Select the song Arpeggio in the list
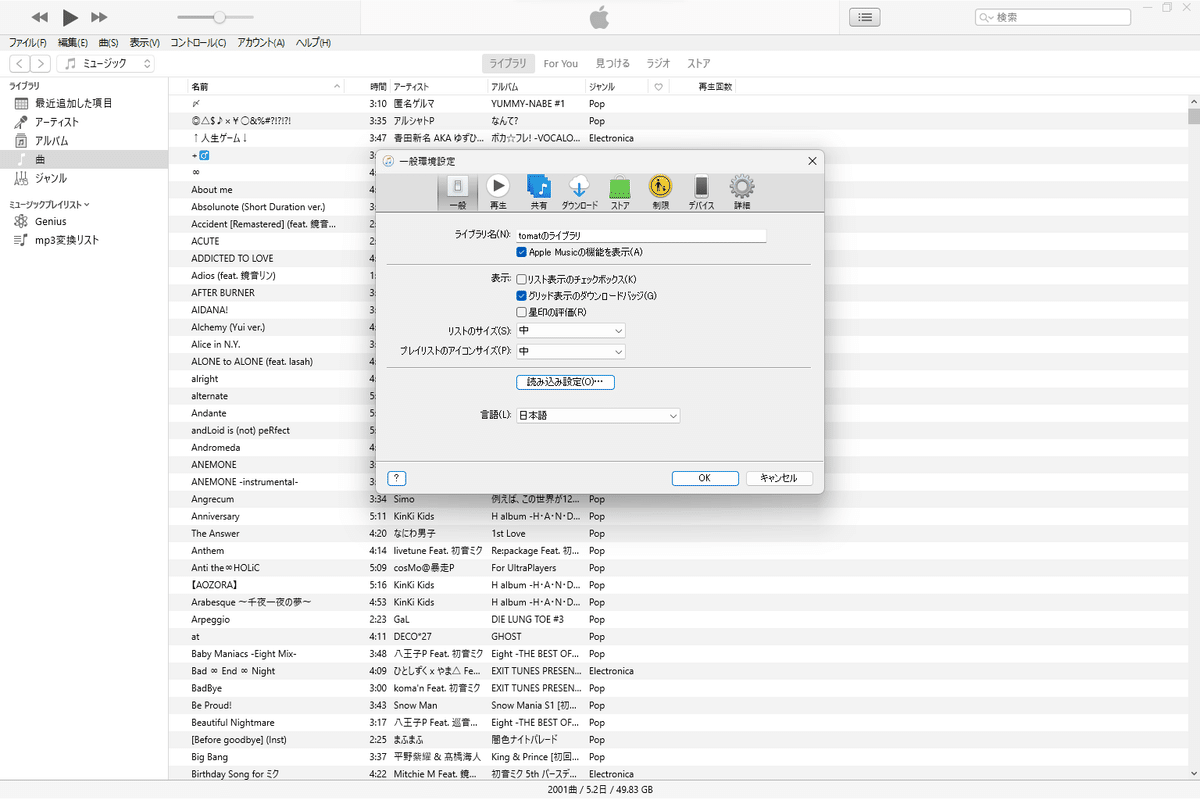1200x800 pixels. pyautogui.click(x=211, y=620)
